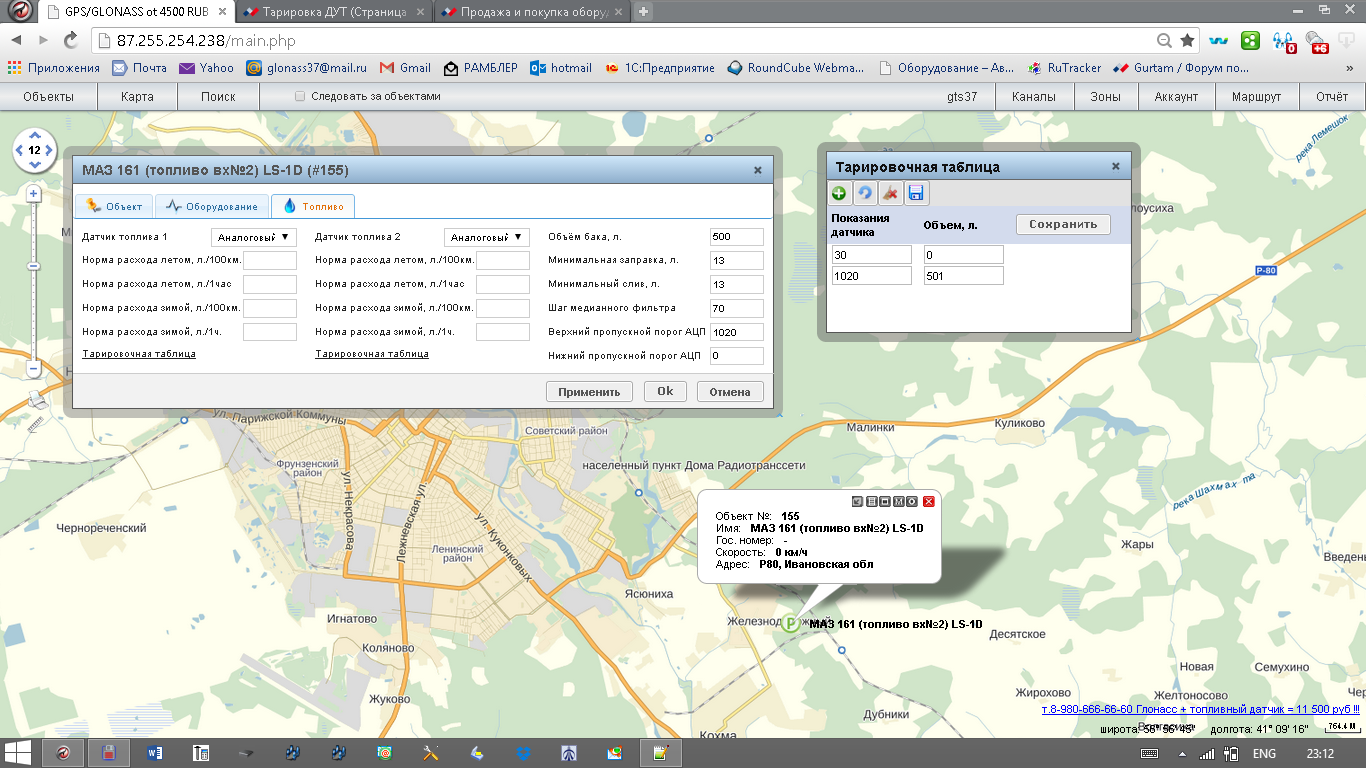The height and width of the screenshot is (768, 1366).
Task: Open the Датчик топлива 1 type dropdown
Action: [254, 237]
